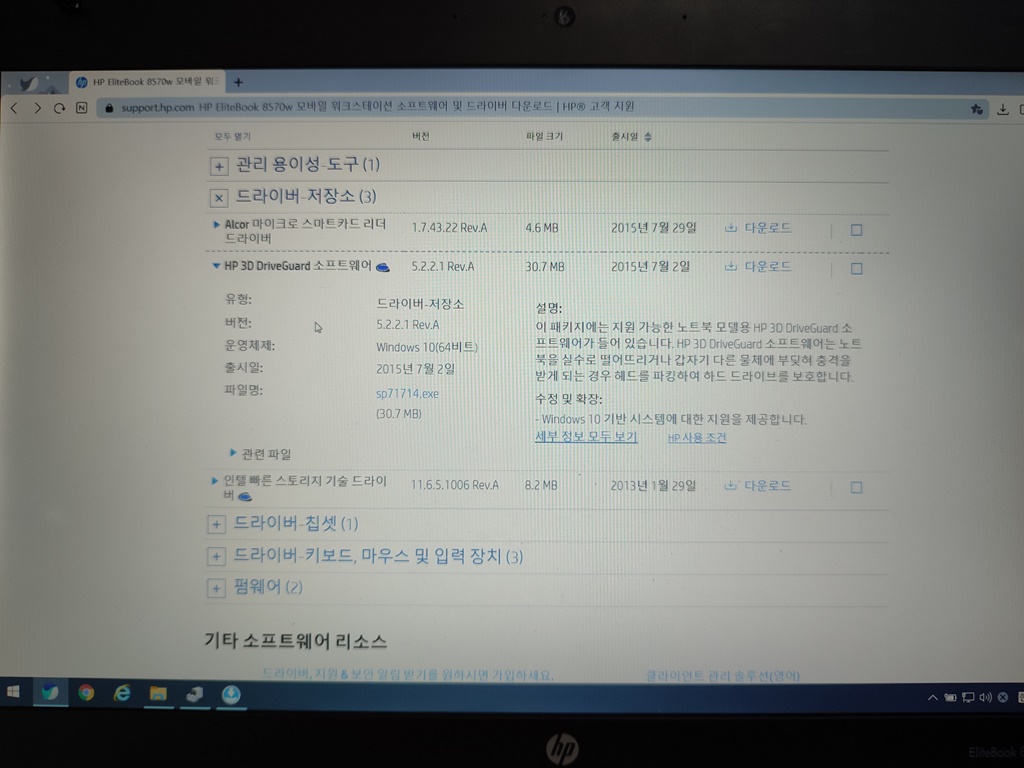Go back with the browser back arrow
Viewport: 1024px width, 768px height.
[14, 108]
